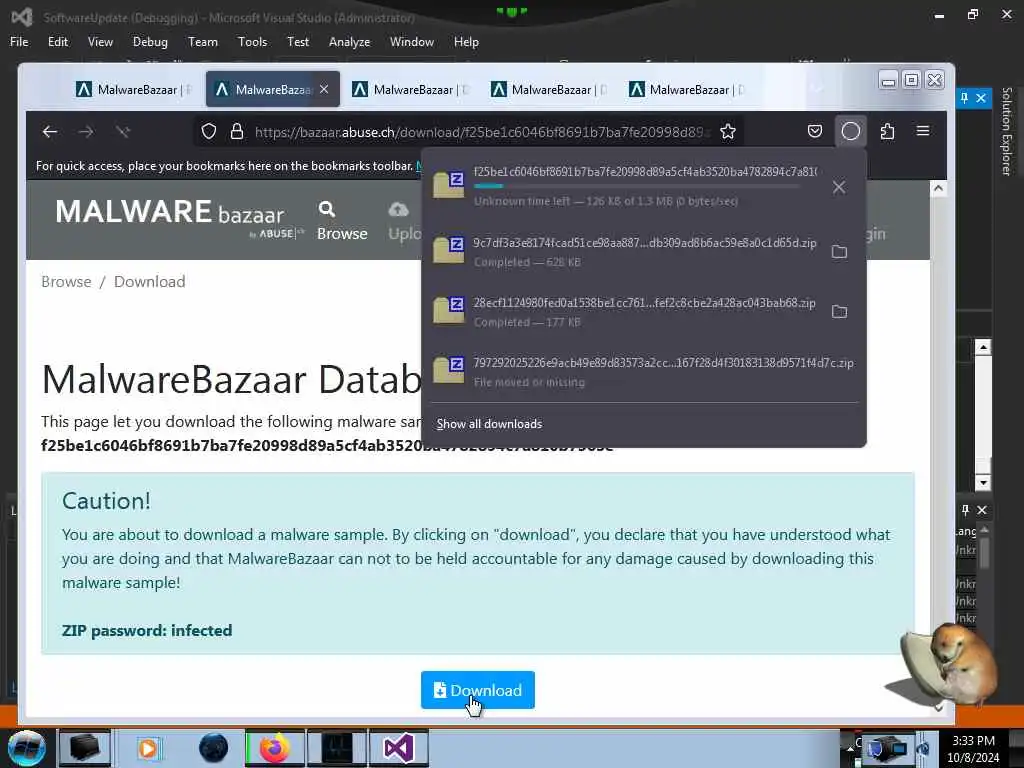
Task: Open the Windows Start orb
Action: [x=26, y=748]
